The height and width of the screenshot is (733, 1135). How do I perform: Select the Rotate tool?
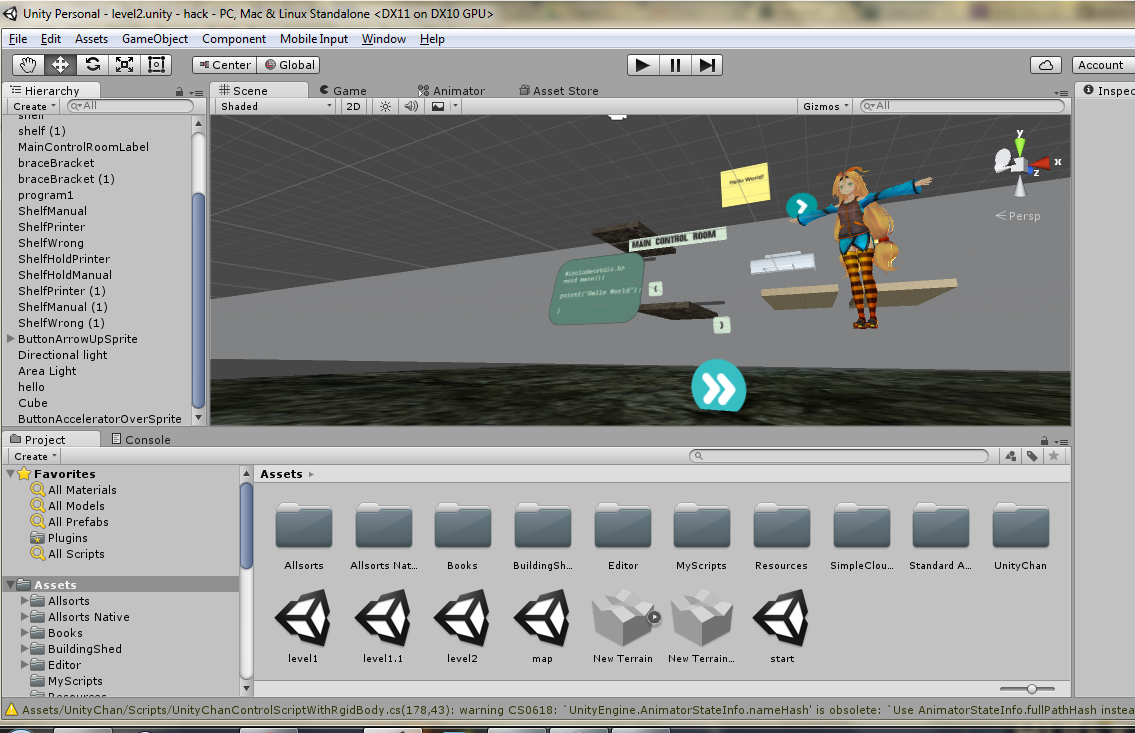pyautogui.click(x=93, y=64)
